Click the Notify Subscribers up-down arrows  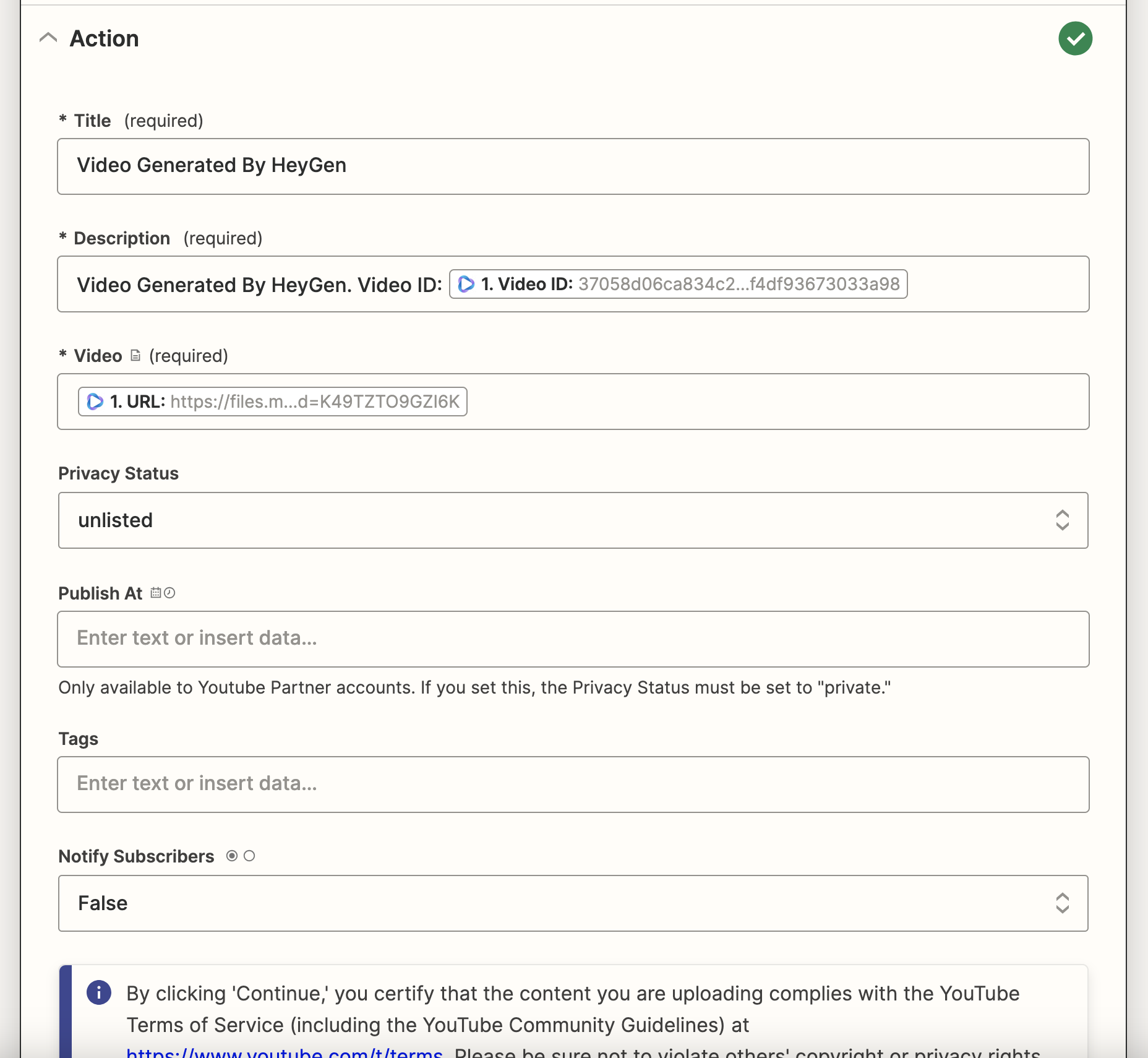pos(1062,903)
